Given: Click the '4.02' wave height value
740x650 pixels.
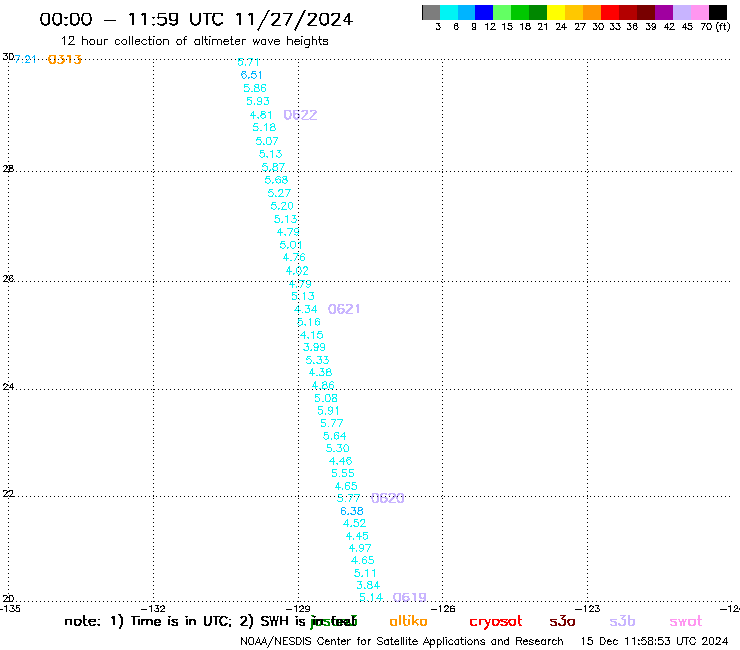Looking at the screenshot, I should click(297, 270).
